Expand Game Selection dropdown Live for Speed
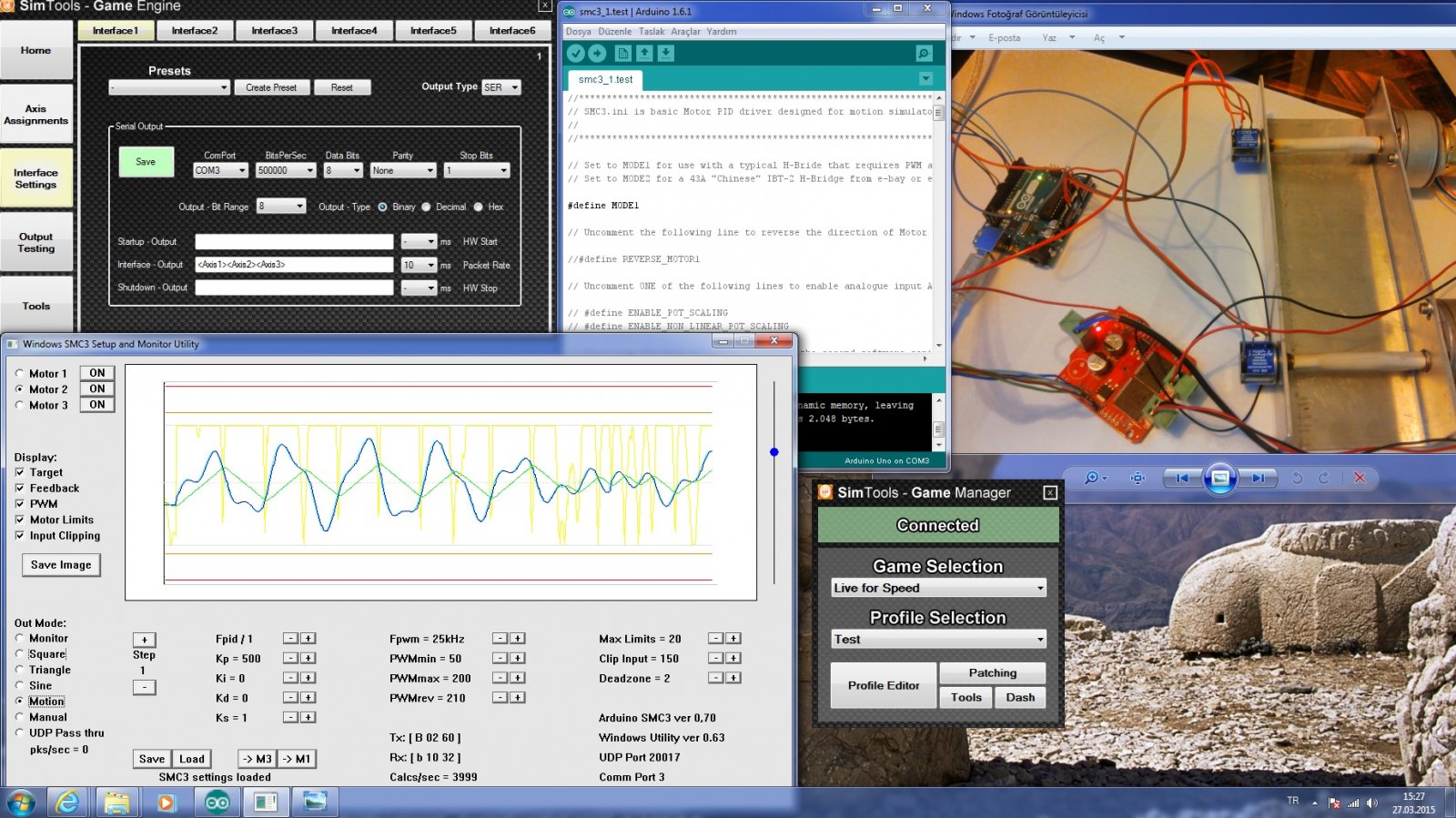This screenshot has height=818, width=1456. [938, 589]
